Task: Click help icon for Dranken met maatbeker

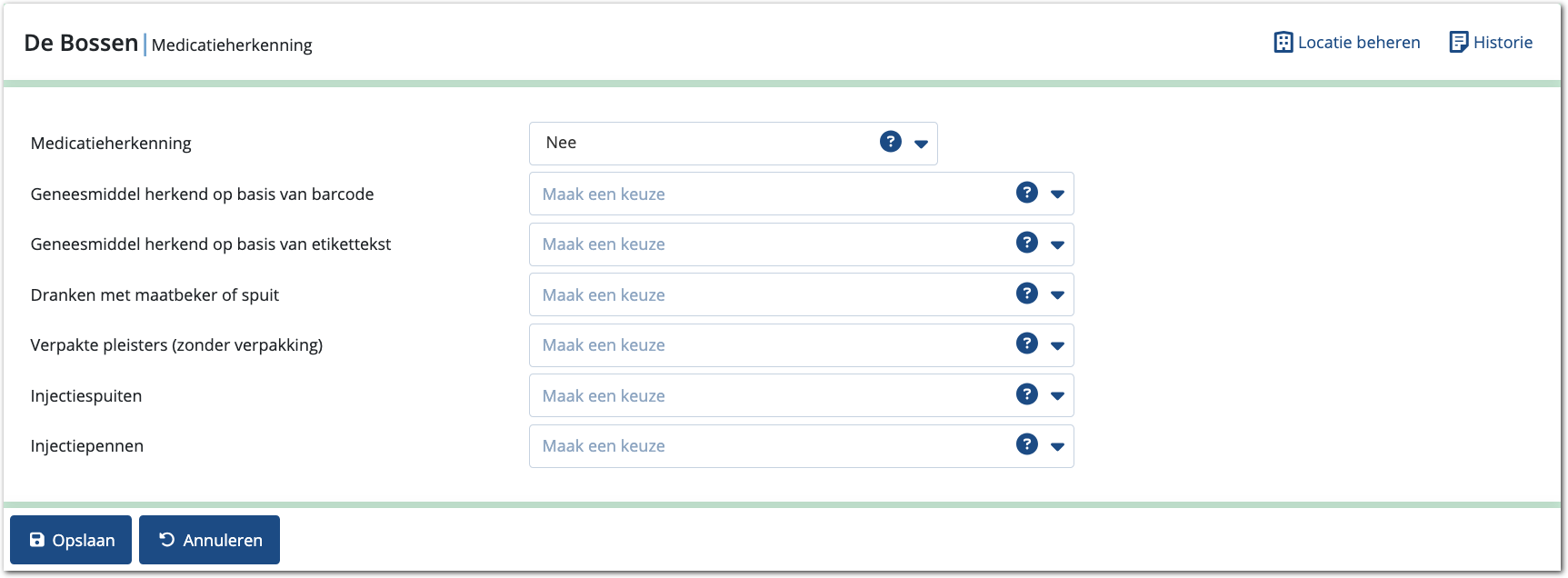Action: 1027,294
